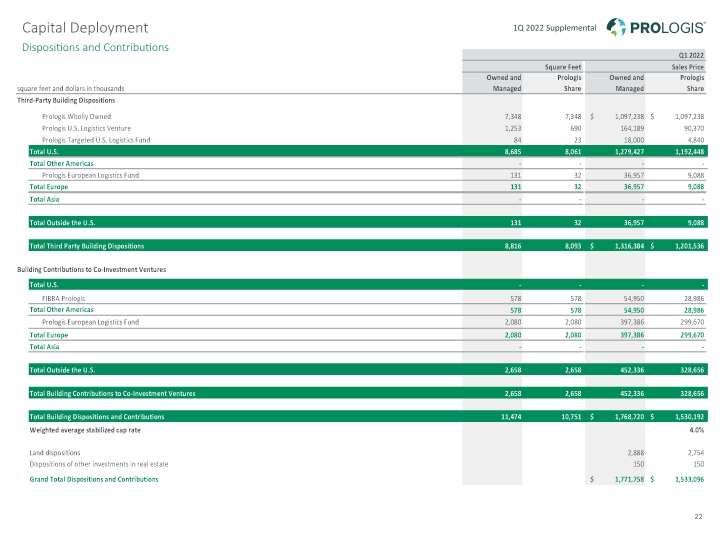Image resolution: width=720 pixels, height=540 pixels.
Task: Click the 1,771,758 grand total value
Action: pos(630,479)
